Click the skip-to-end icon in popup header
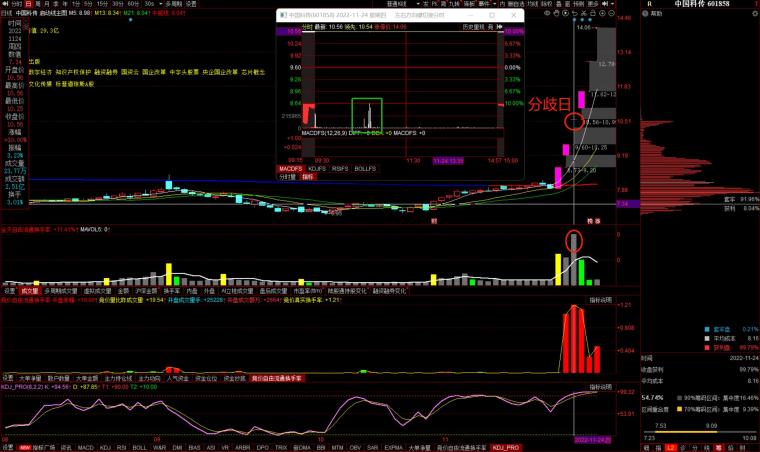 499,27
